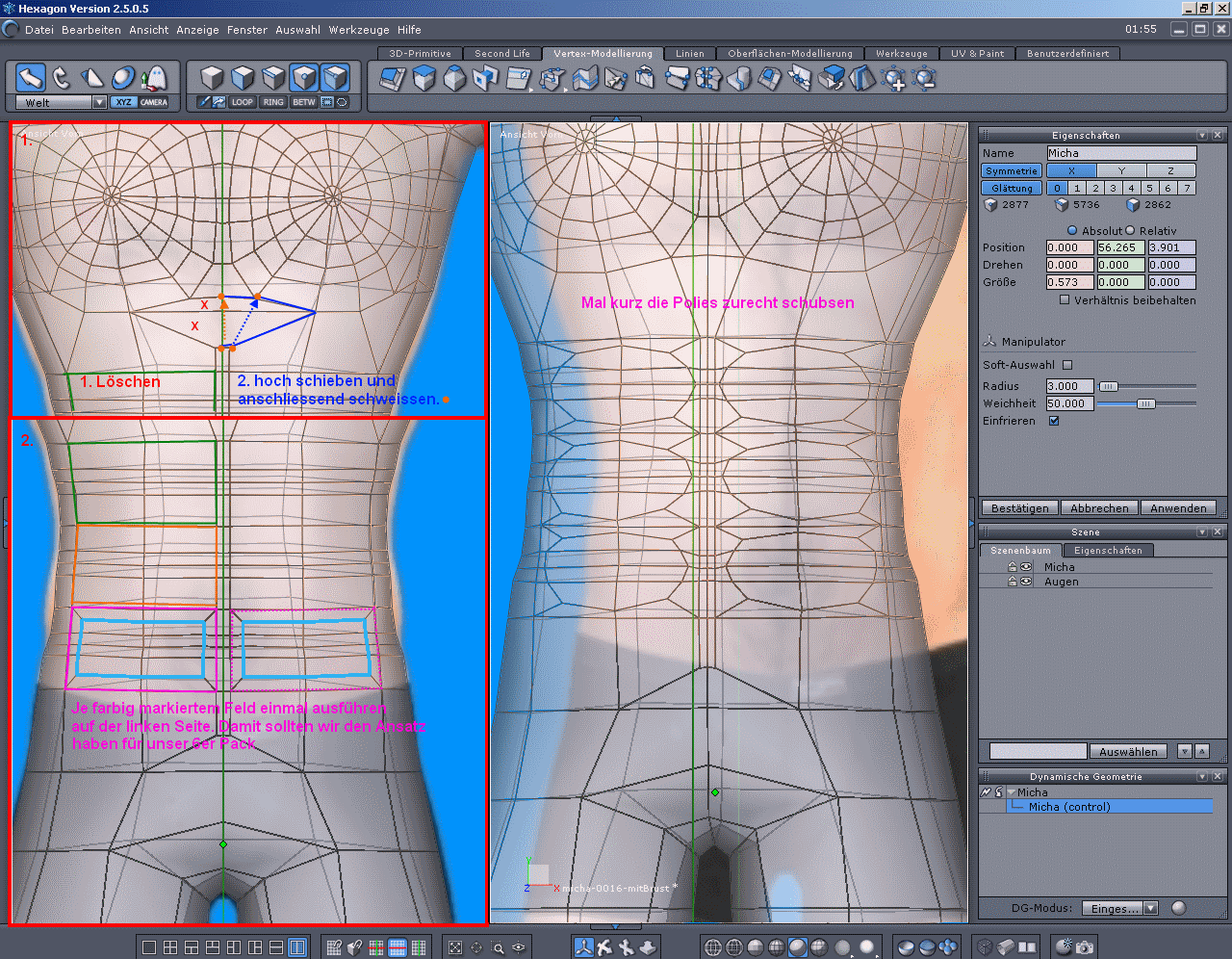Switch to Szenenbaum tab in Szene panel
The width and height of the screenshot is (1232, 959).
(x=1021, y=551)
